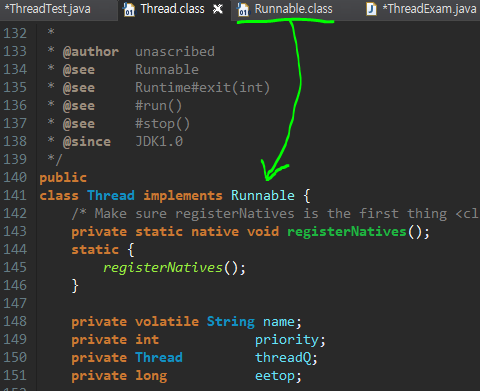Close the Thread.class tab
This screenshot has width=480, height=391.
tap(218, 9)
